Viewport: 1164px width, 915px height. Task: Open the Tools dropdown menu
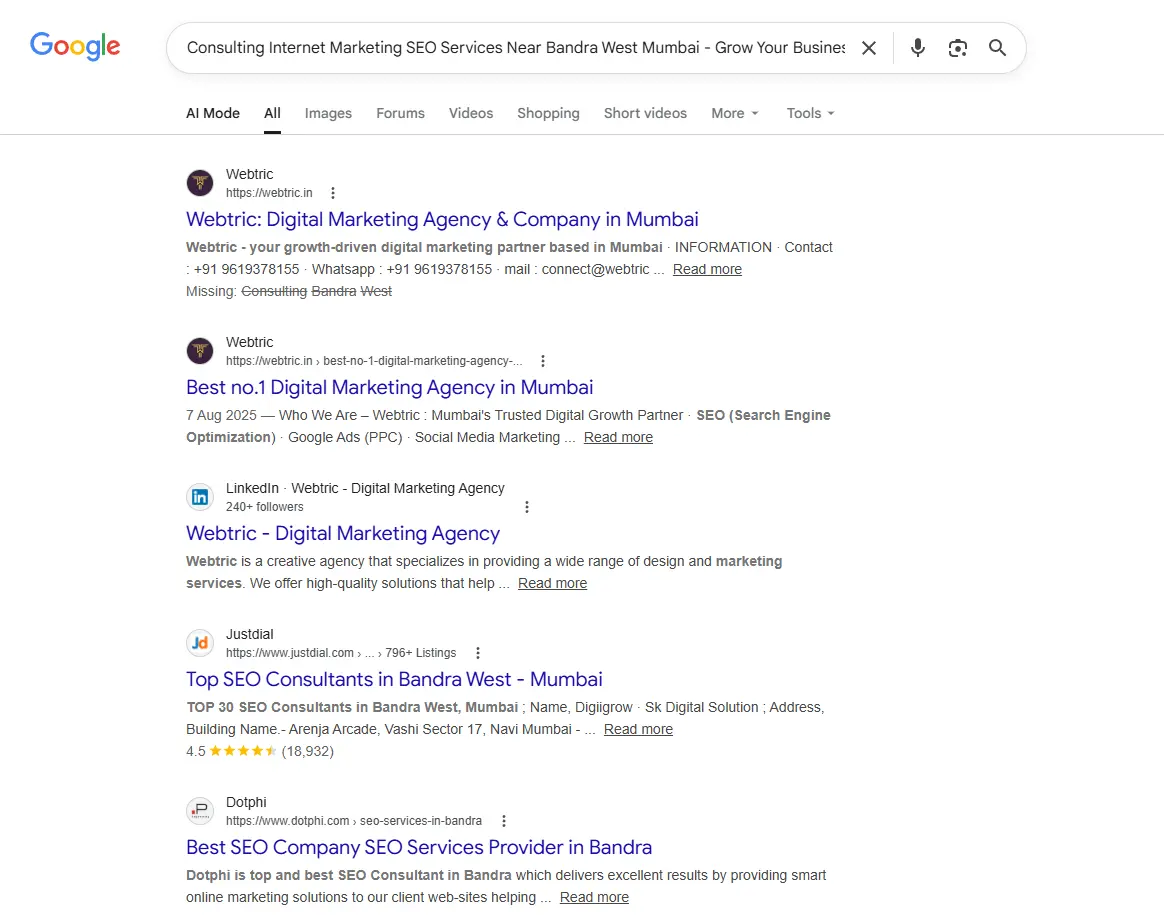810,113
